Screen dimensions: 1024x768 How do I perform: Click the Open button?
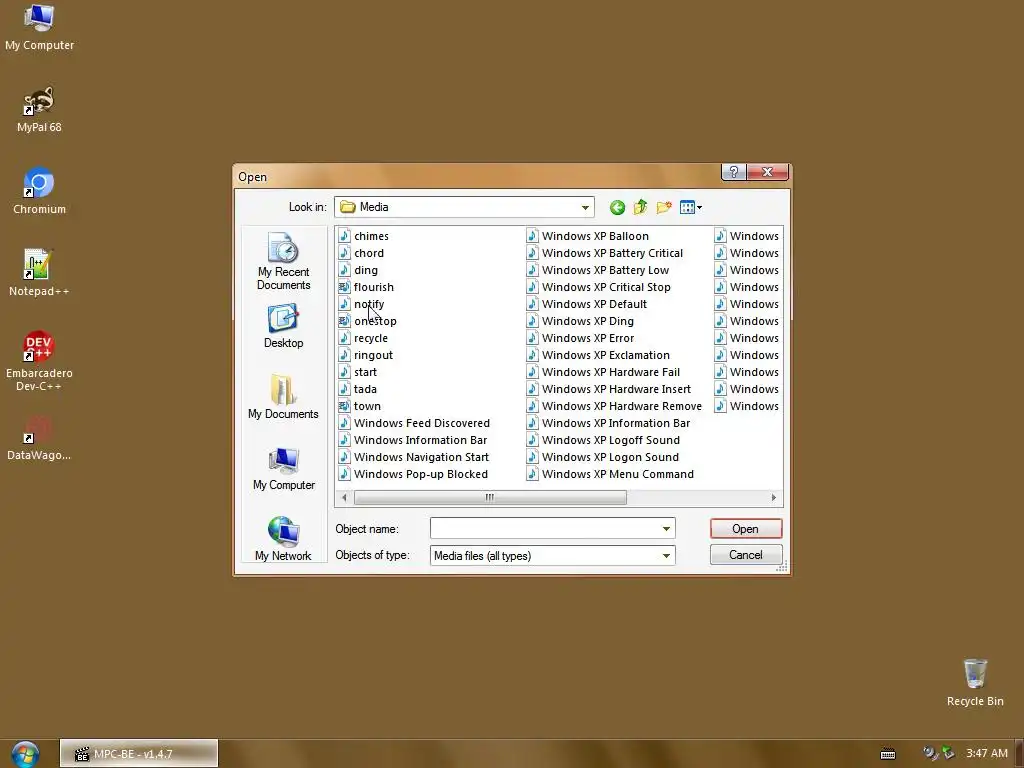click(746, 529)
